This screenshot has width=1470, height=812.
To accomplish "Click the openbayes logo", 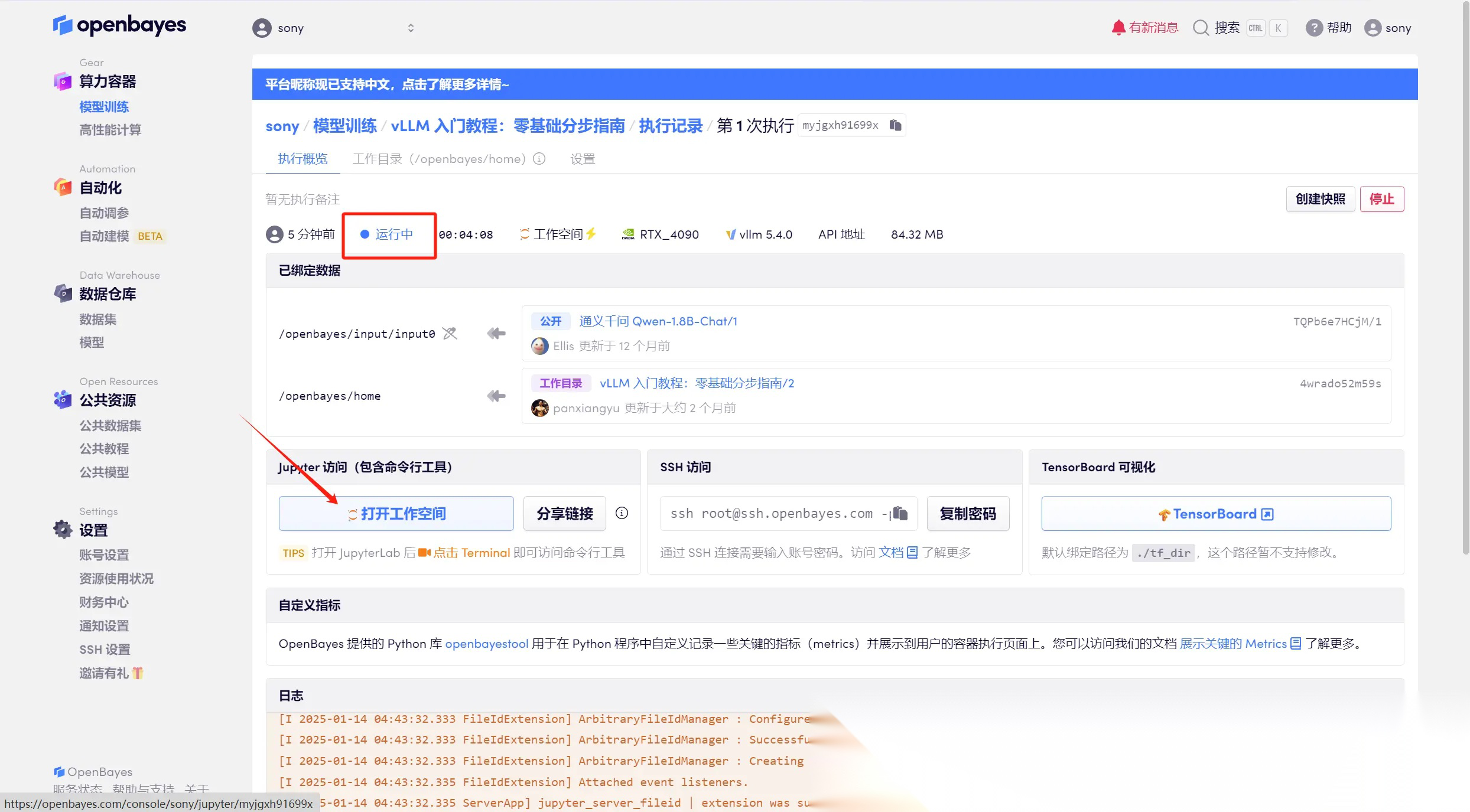I will coord(120,25).
